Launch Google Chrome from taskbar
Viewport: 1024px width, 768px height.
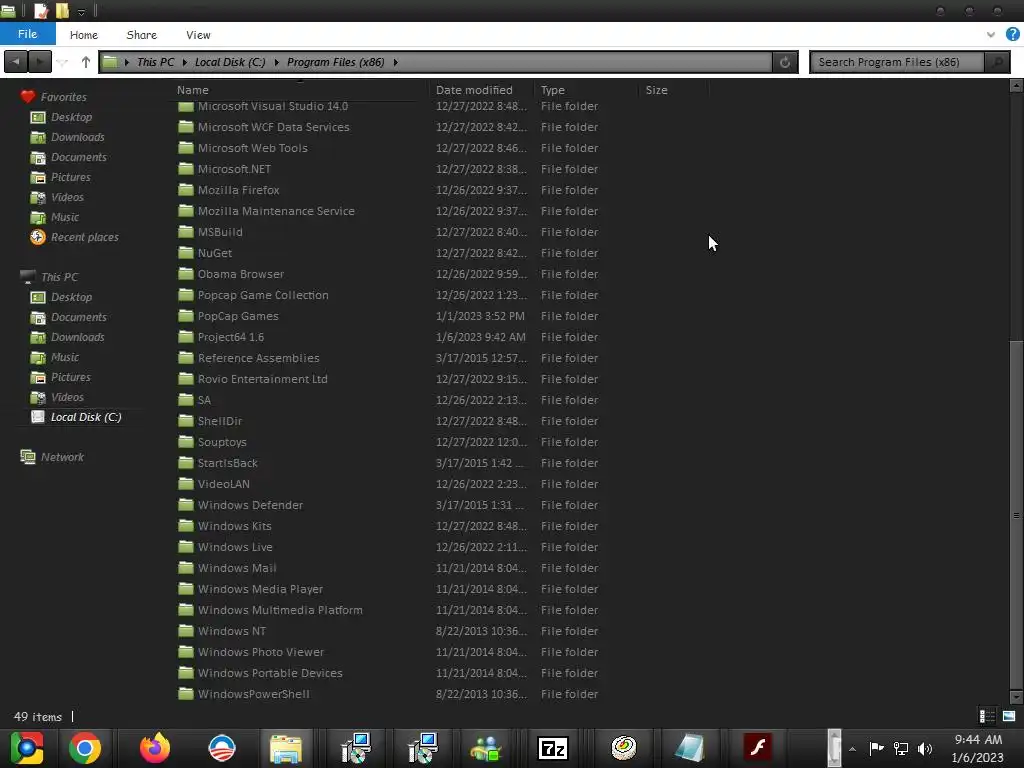(x=85, y=748)
